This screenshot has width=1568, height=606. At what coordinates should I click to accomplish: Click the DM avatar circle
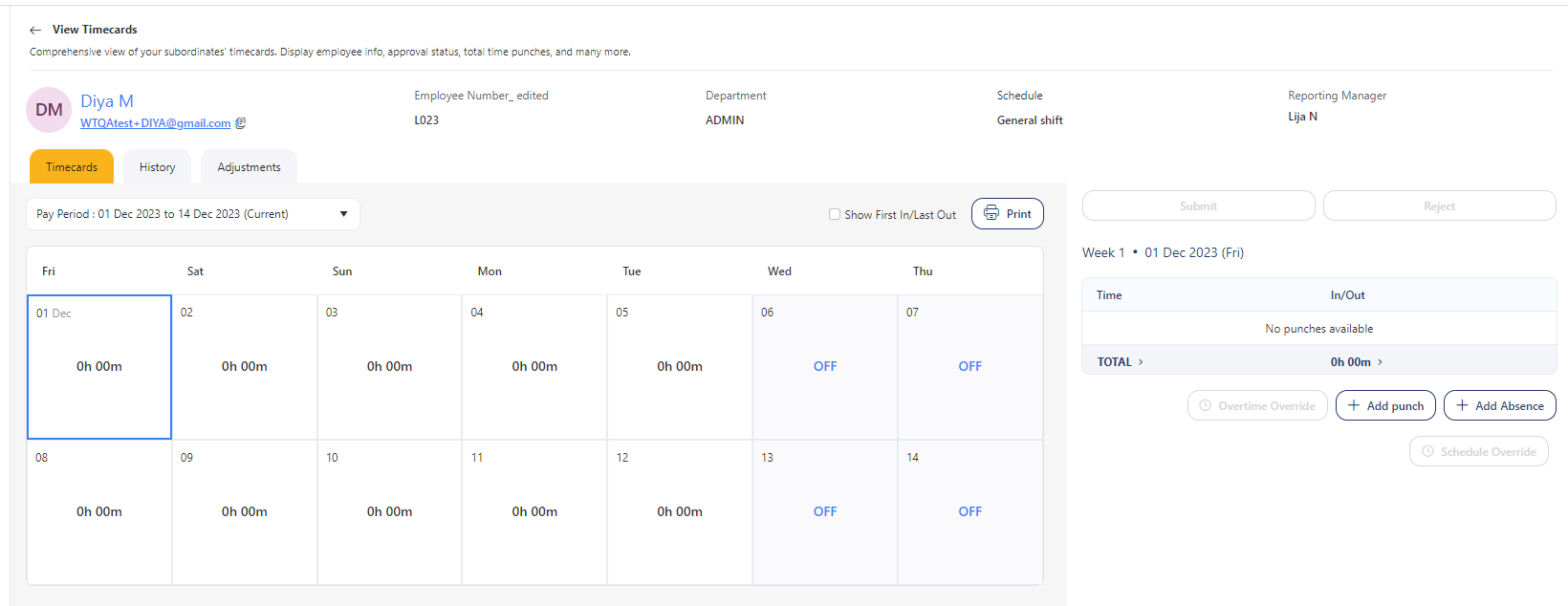49,110
